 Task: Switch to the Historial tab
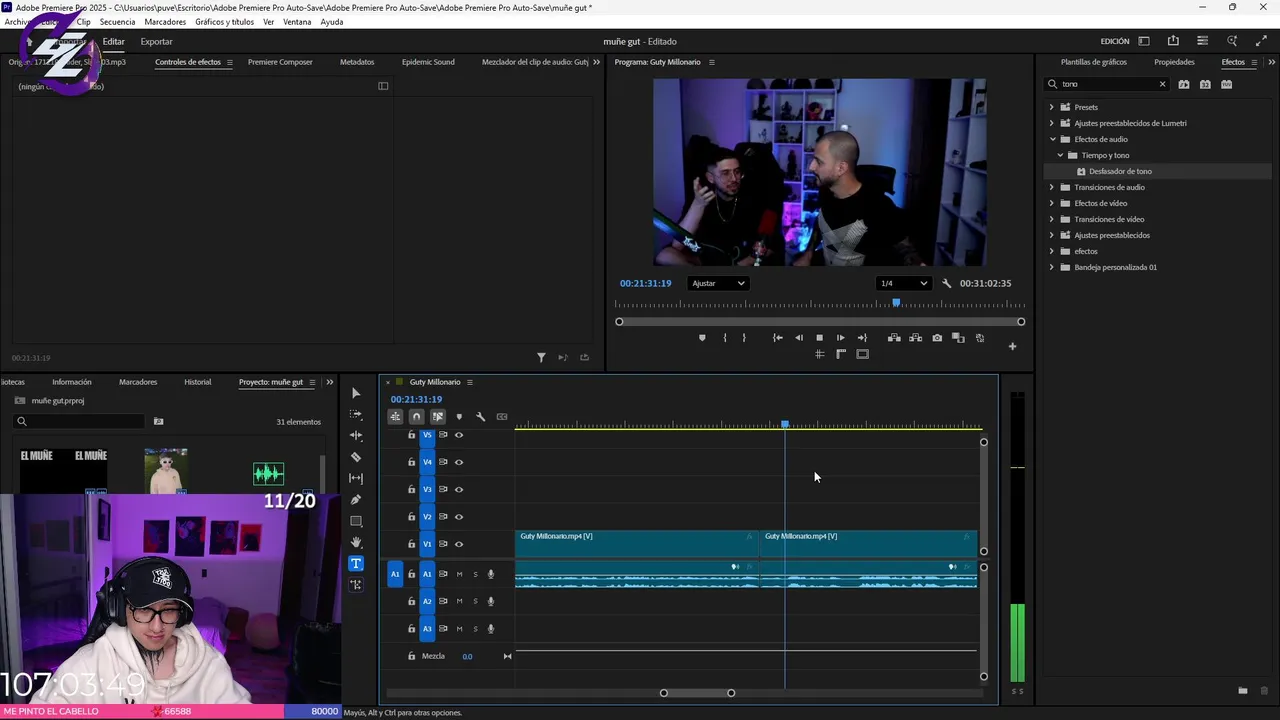pos(198,382)
